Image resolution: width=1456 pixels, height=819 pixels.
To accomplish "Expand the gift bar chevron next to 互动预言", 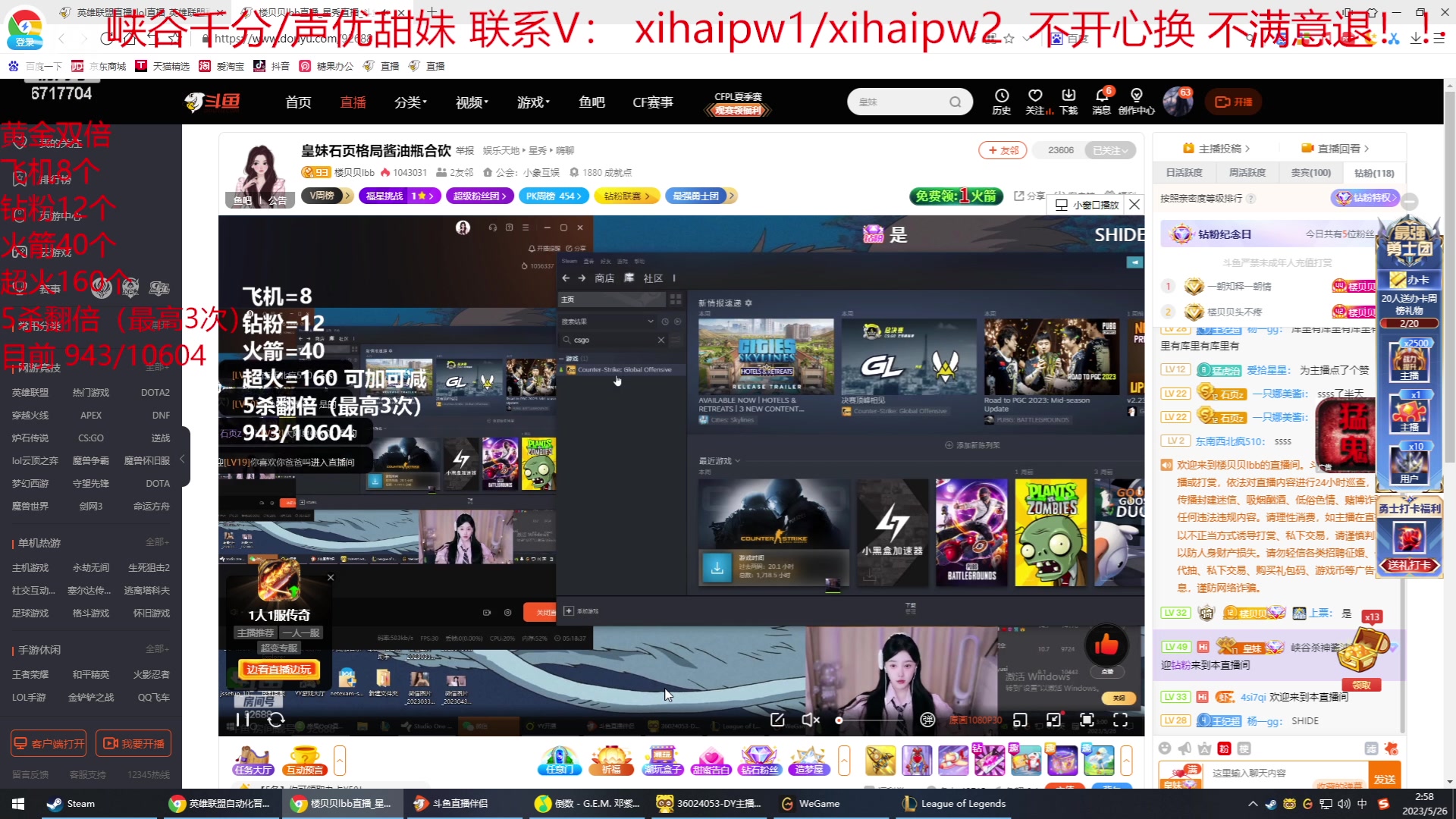I will point(340,760).
